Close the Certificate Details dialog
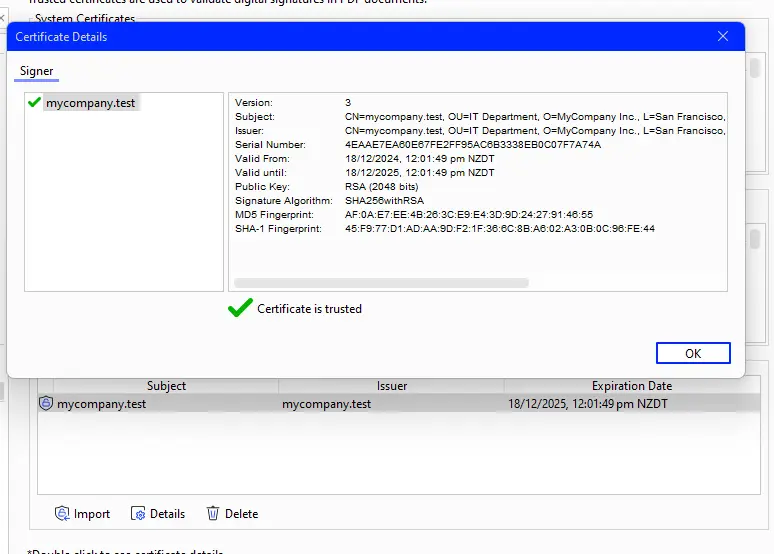 723,37
